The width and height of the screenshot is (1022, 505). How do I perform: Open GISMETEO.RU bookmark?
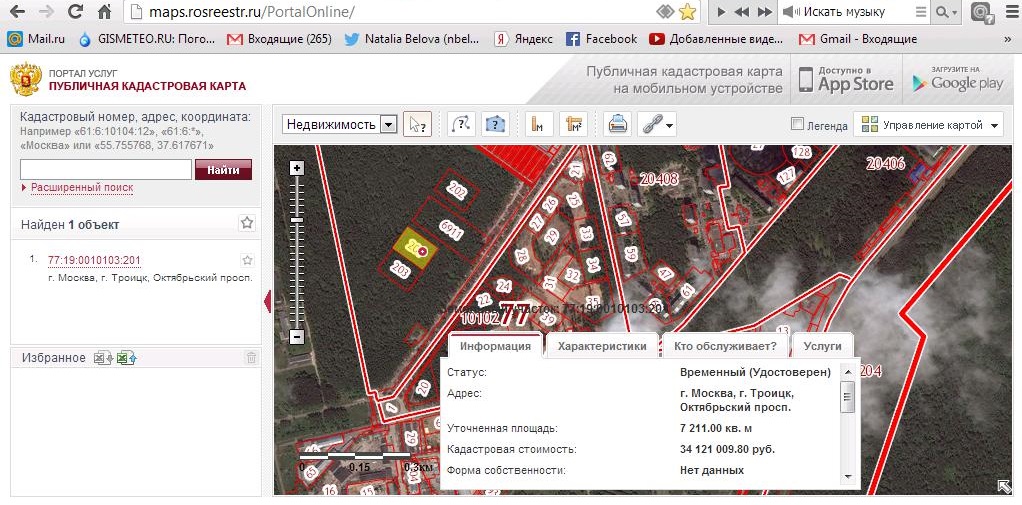pyautogui.click(x=146, y=39)
